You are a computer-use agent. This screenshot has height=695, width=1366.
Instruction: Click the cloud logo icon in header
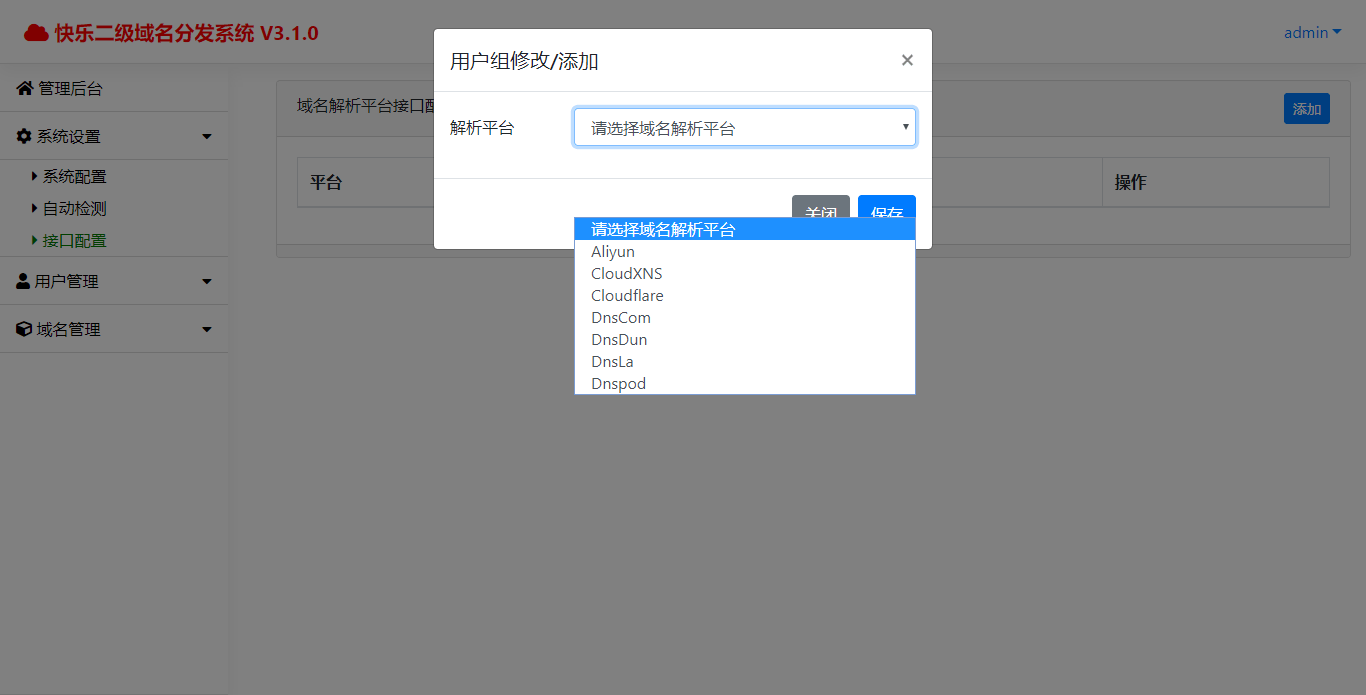[36, 31]
